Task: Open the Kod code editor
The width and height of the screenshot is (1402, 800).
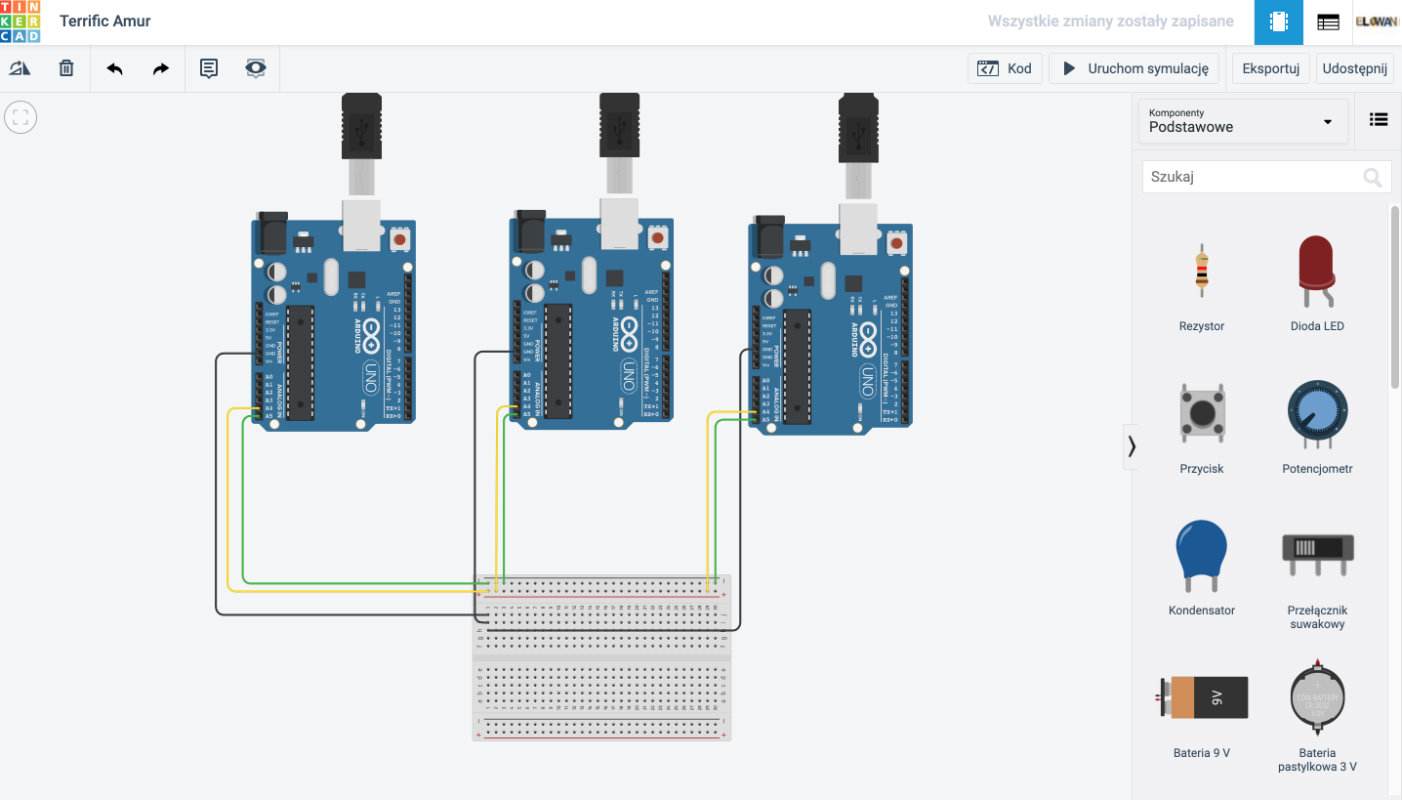Action: [1005, 68]
